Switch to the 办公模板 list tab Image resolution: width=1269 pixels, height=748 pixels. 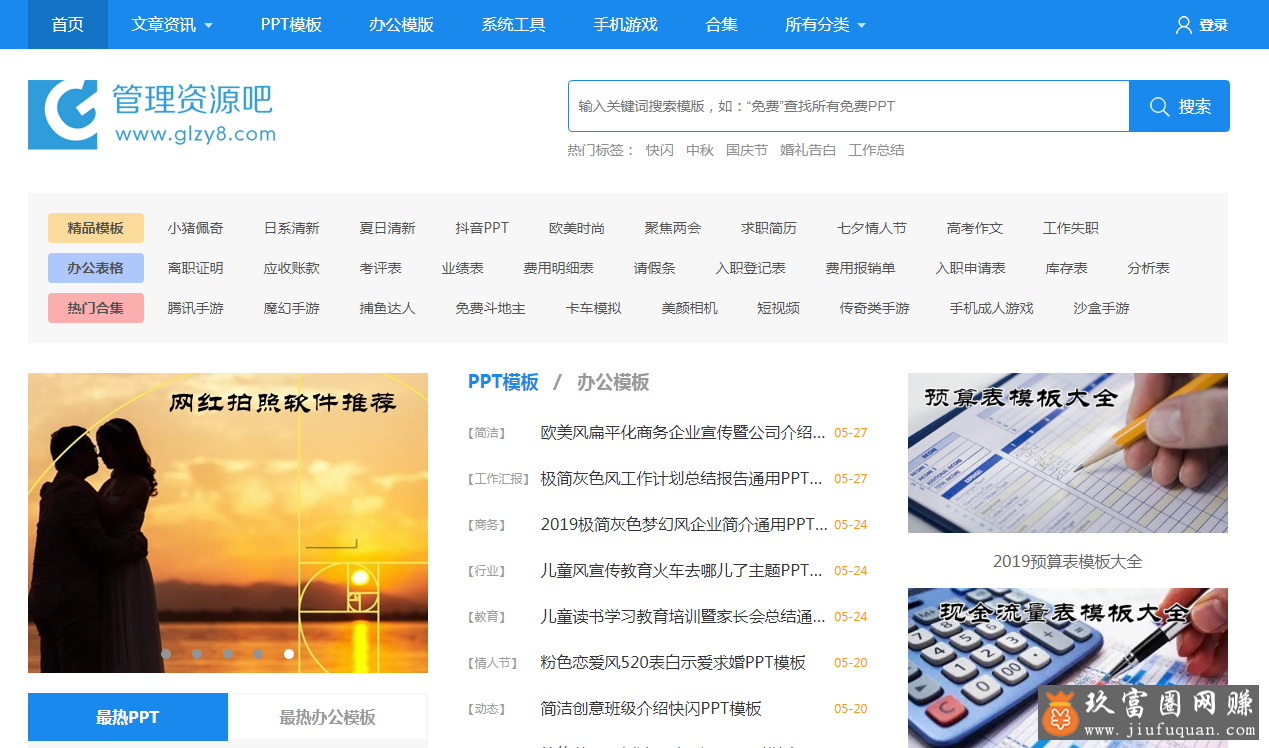coord(613,382)
